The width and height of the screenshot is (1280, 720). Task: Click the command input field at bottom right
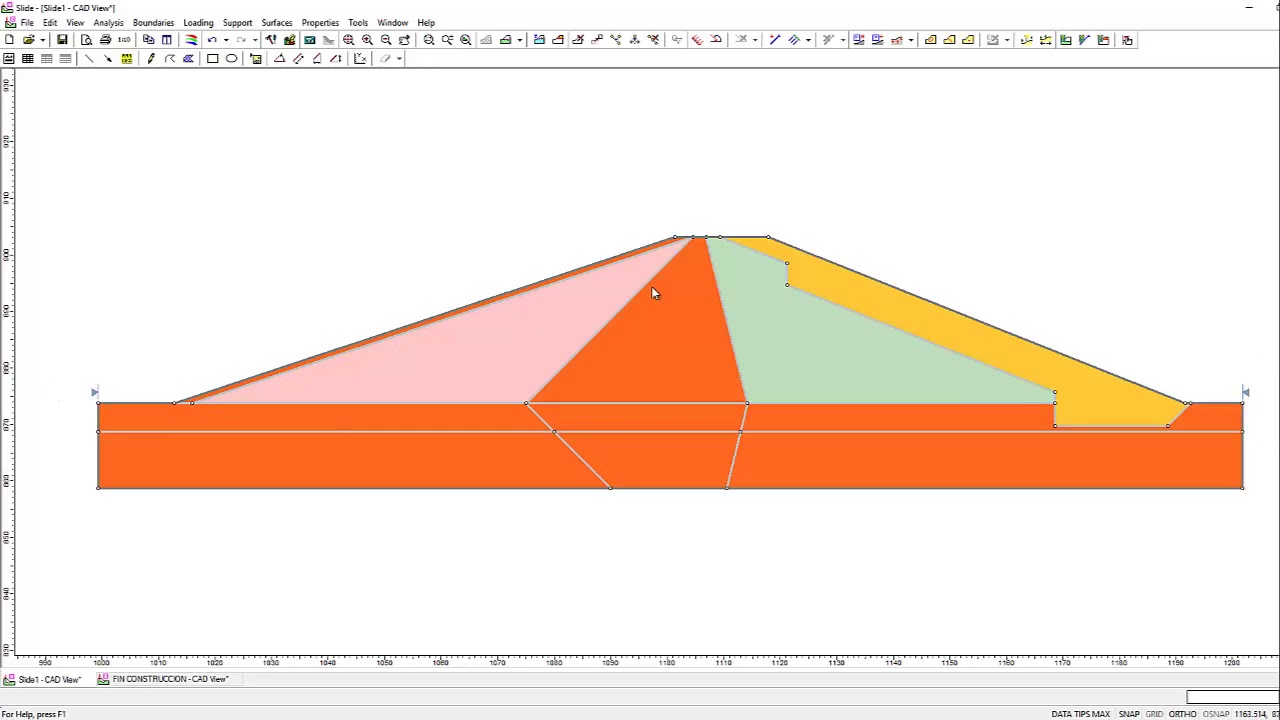[1233, 697]
